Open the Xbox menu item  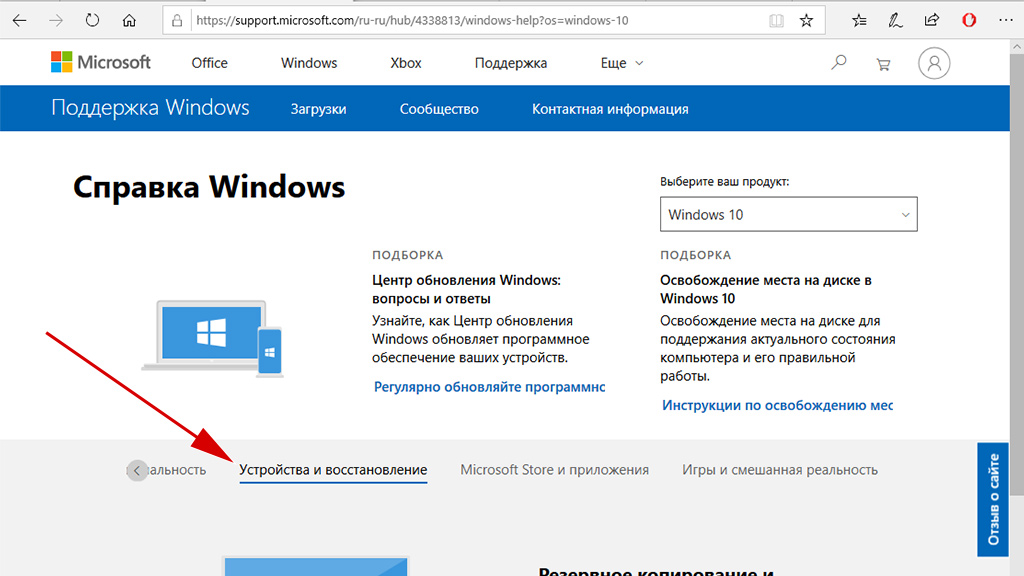click(x=406, y=63)
